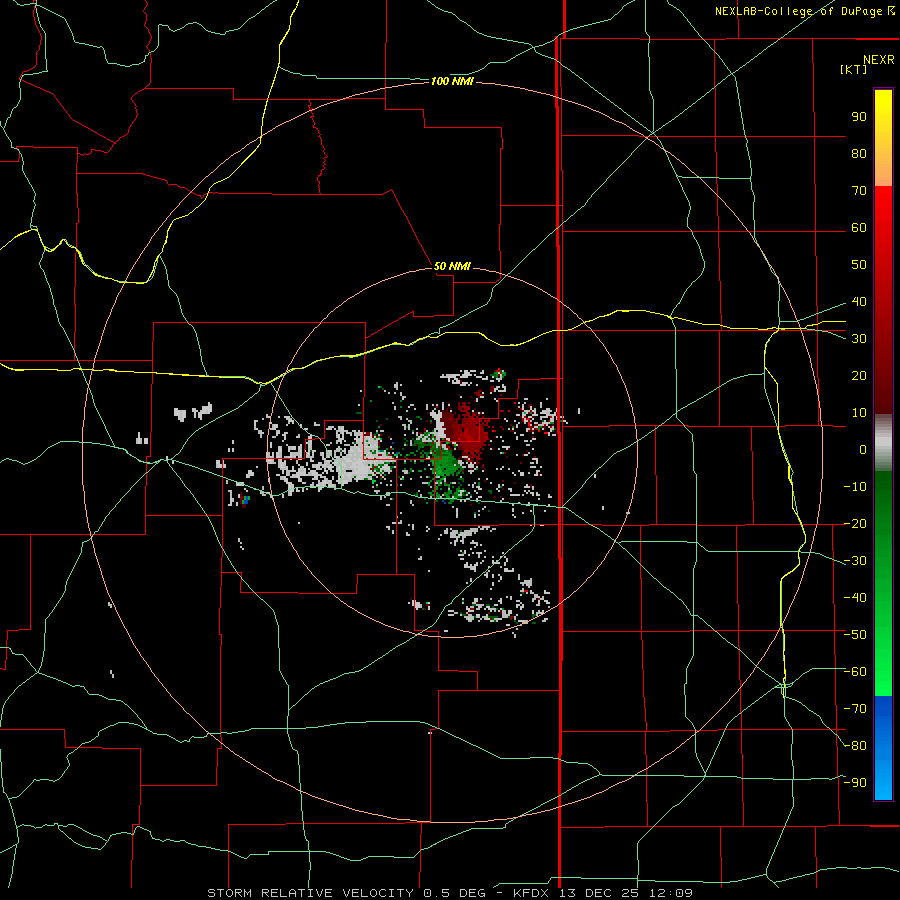The width and height of the screenshot is (900, 900).
Task: Select the -40 value on velocity scale
Action: coord(855,598)
